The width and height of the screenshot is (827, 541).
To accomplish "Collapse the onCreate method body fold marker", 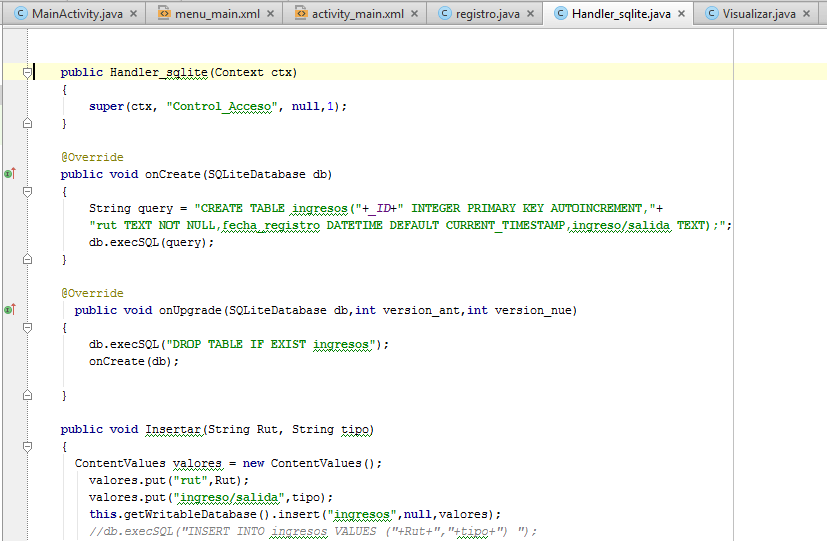I will 27,191.
